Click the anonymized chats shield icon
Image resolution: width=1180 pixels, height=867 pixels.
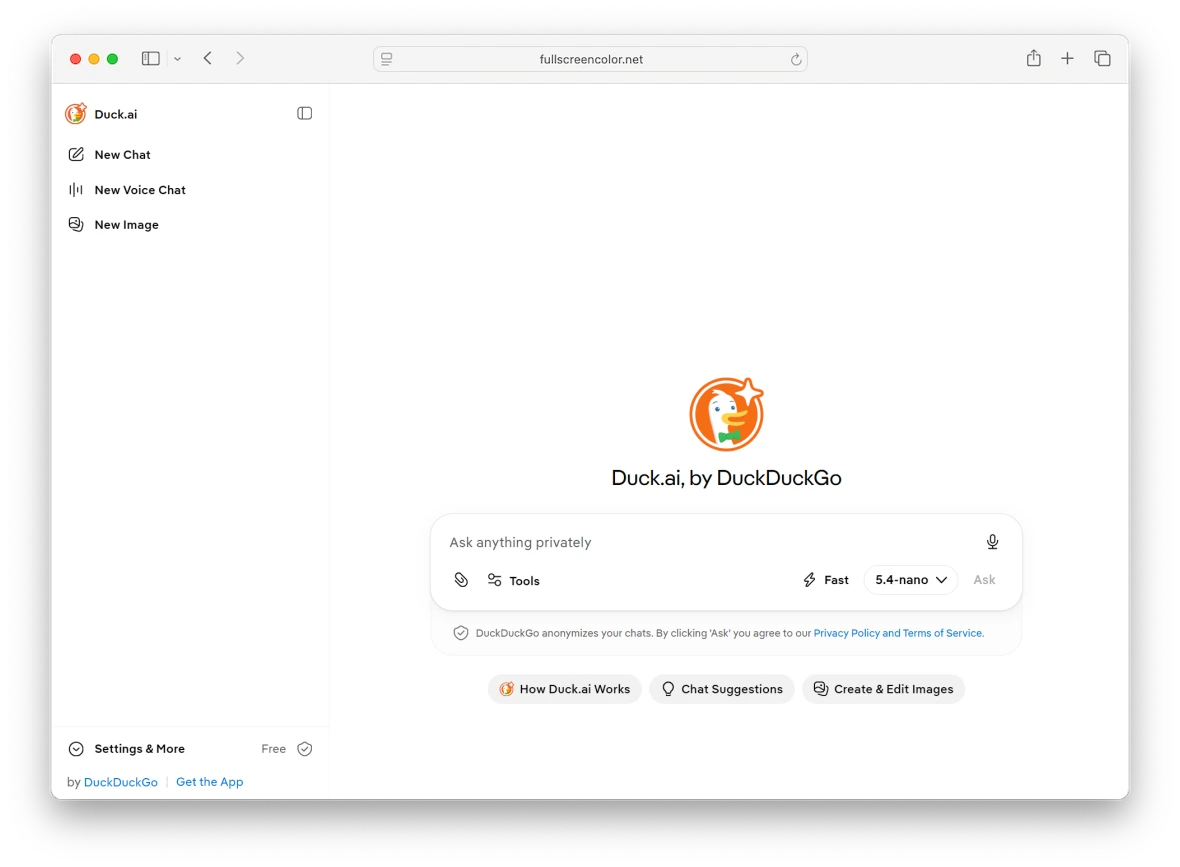[x=461, y=633]
